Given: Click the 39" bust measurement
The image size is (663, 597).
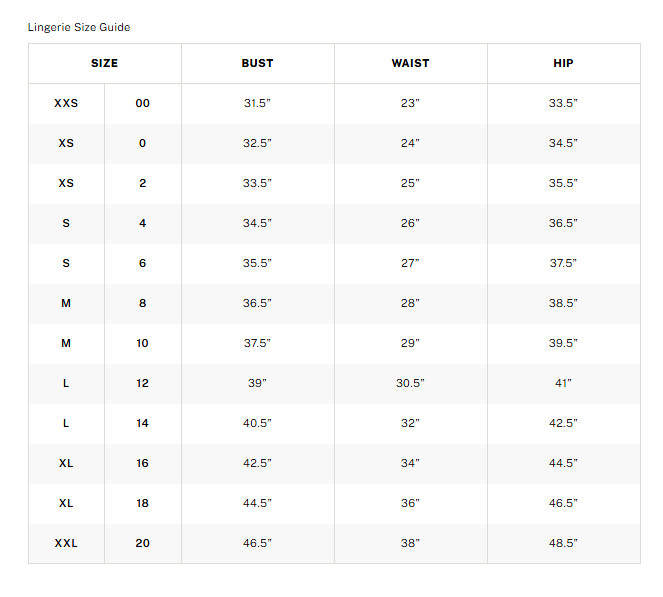Looking at the screenshot, I should 257,383.
